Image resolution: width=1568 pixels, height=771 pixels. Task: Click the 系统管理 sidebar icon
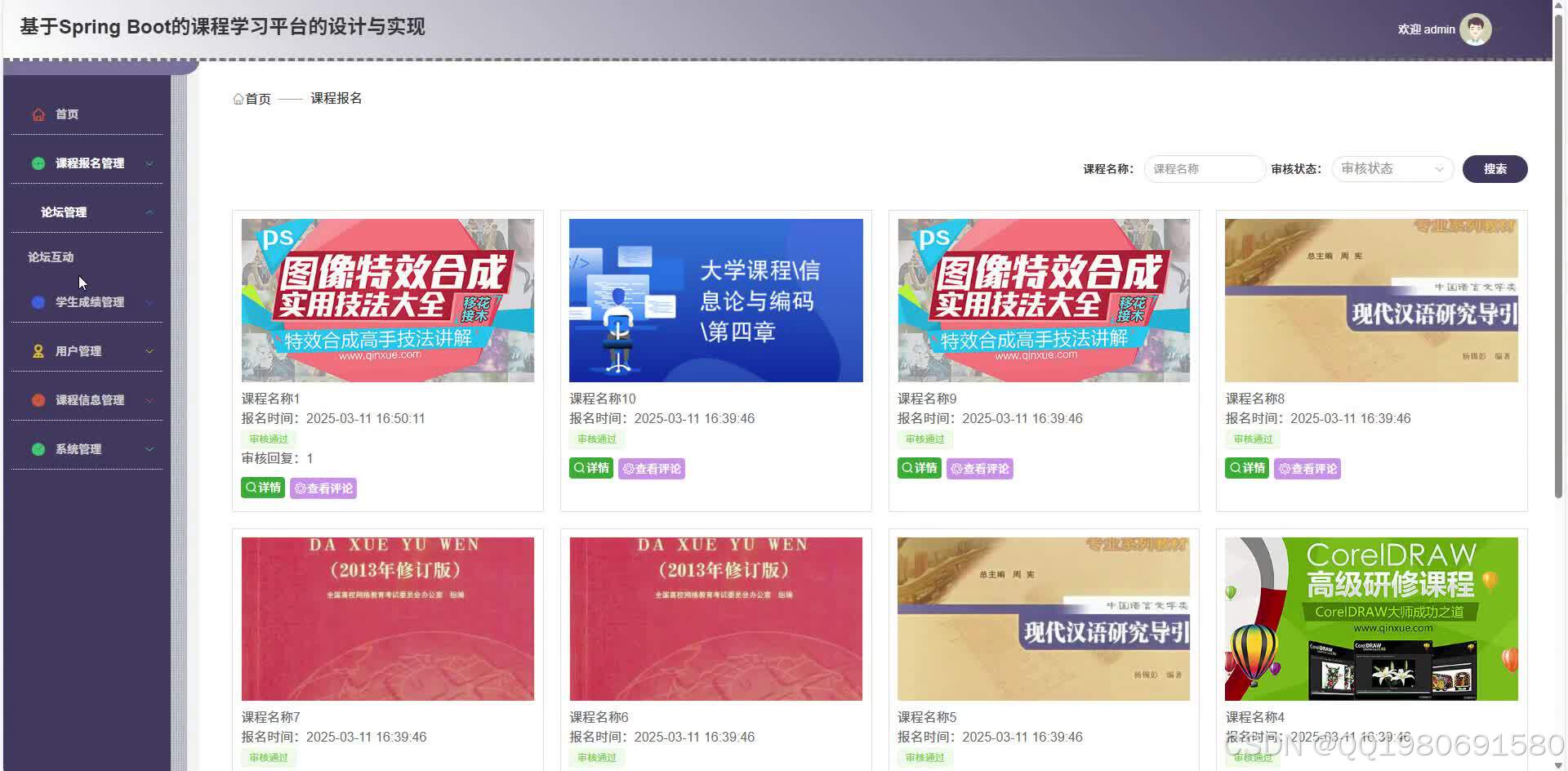point(38,449)
